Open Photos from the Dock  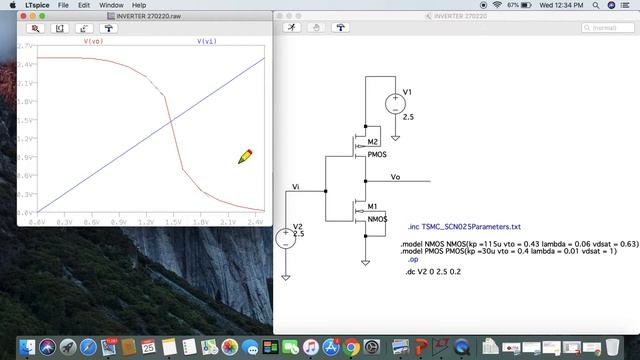coord(230,347)
